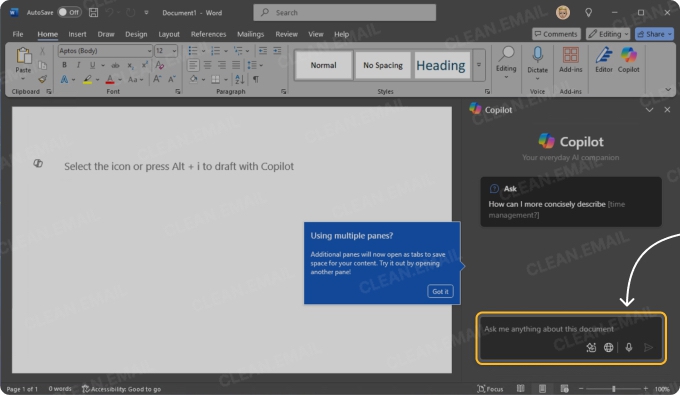680x395 pixels.
Task: Open the font size 12 dropdown
Action: [x=174, y=51]
